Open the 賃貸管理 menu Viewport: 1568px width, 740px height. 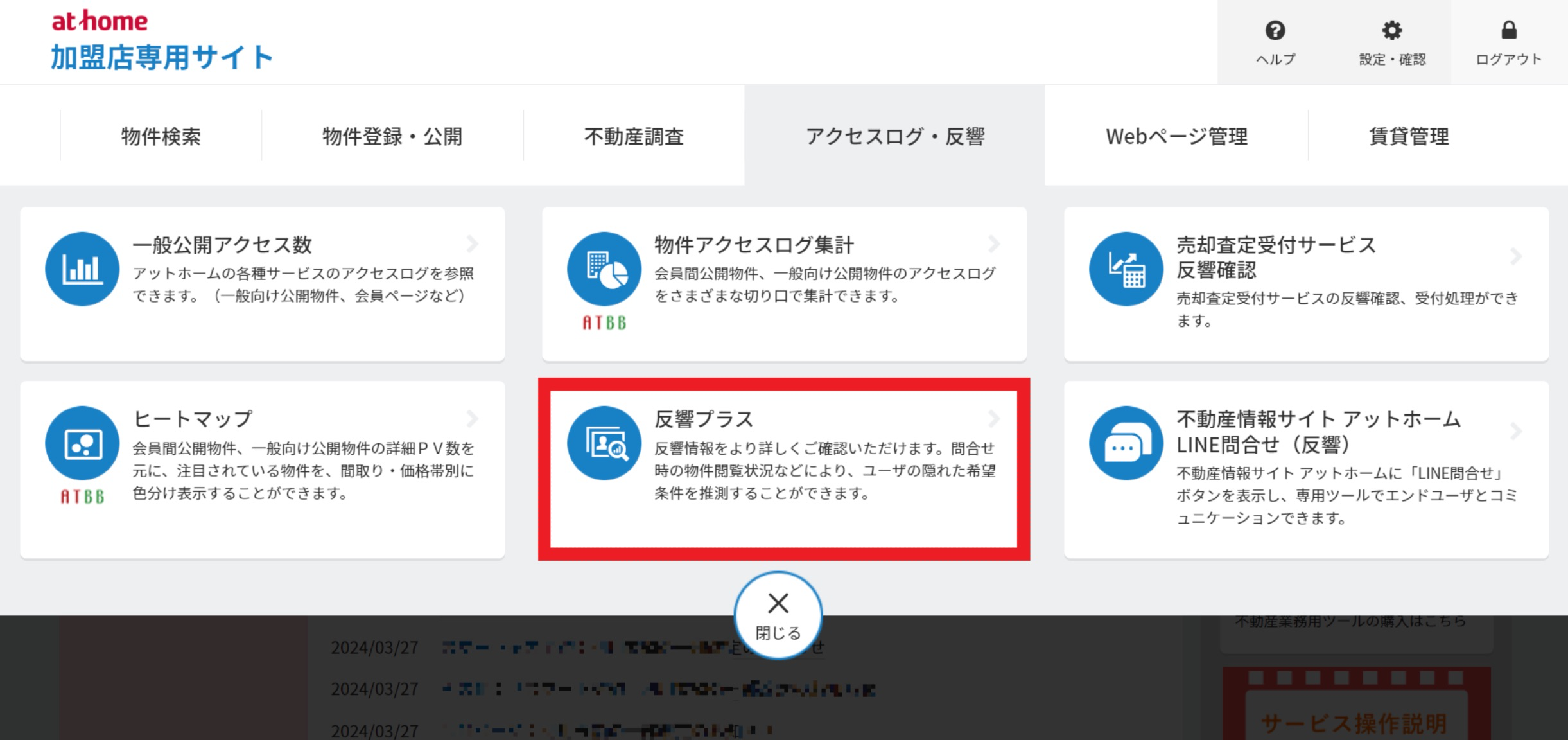pos(1409,136)
